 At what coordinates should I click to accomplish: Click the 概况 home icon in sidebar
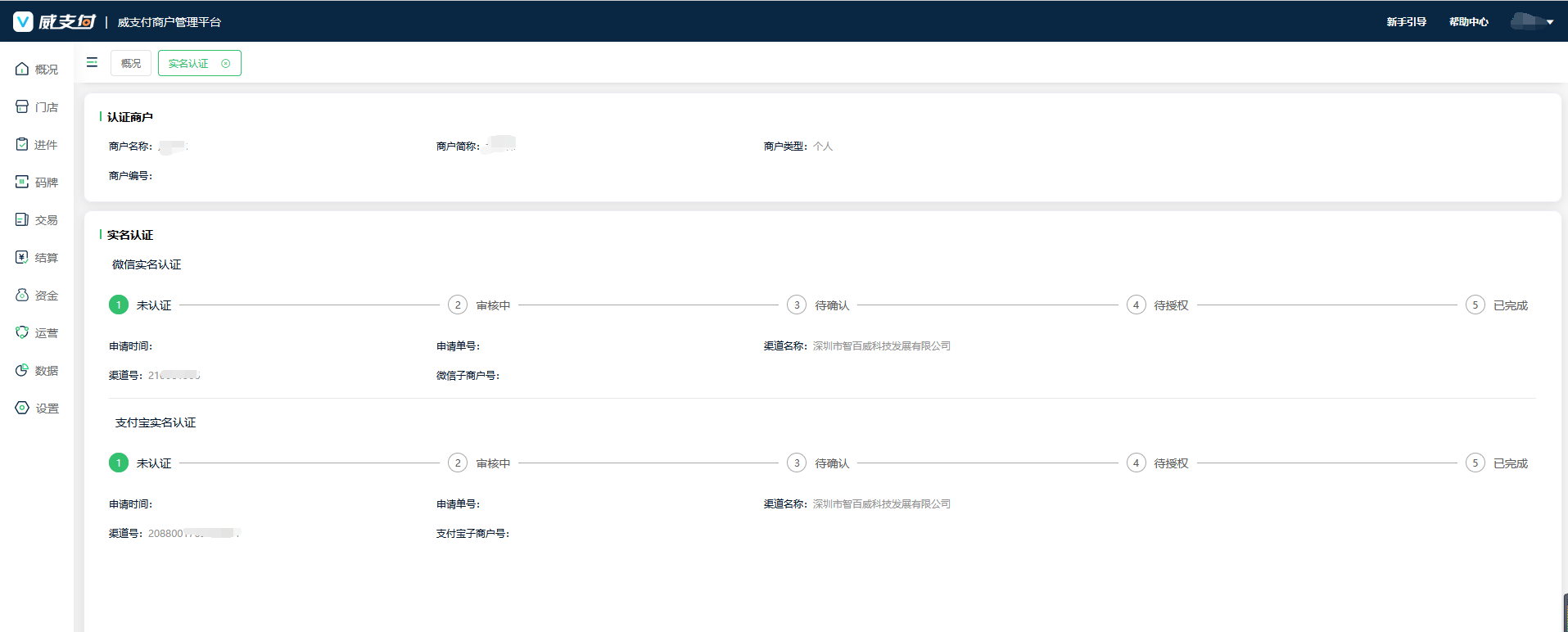[22, 70]
